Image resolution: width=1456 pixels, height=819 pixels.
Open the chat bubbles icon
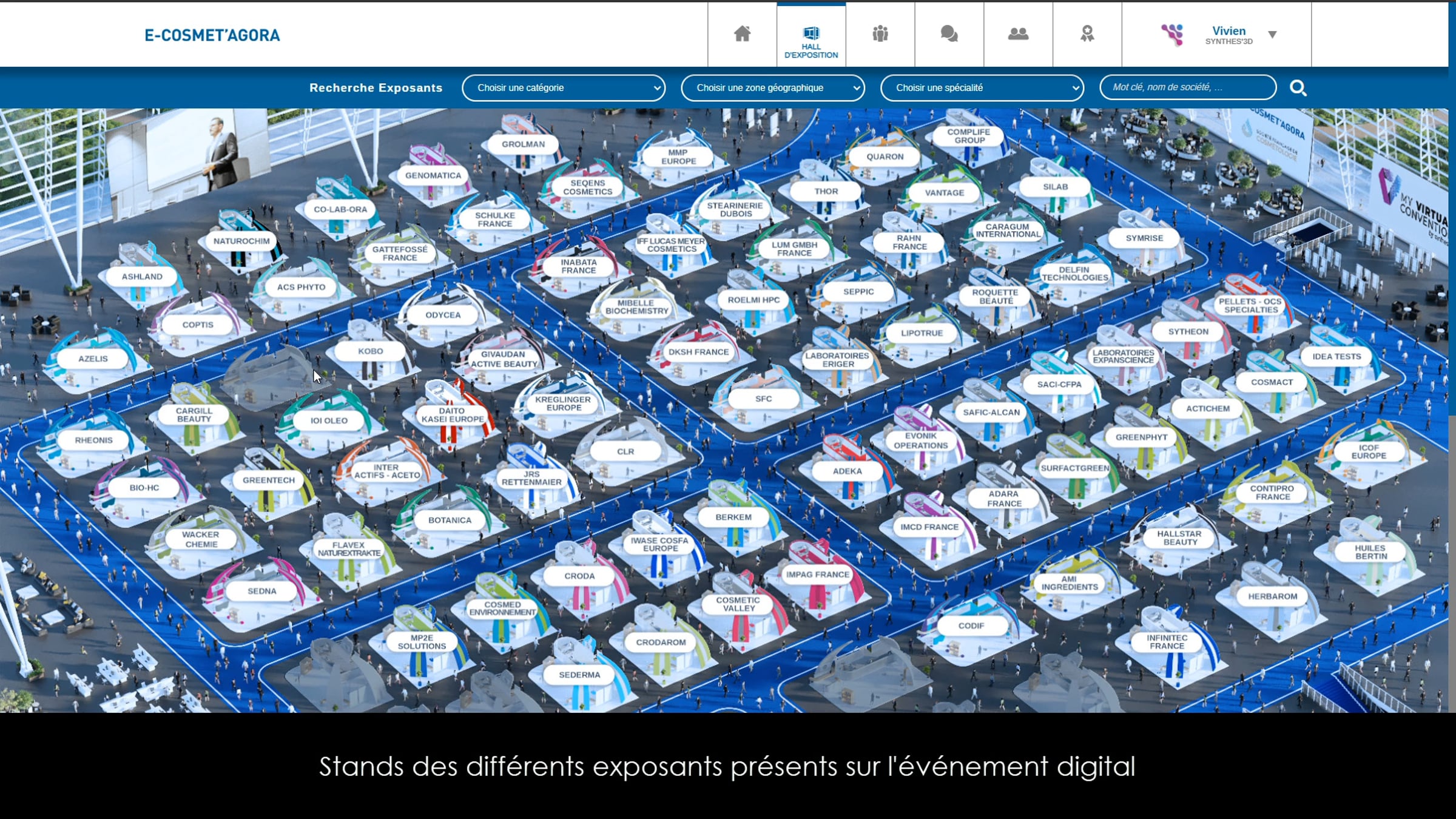tap(949, 35)
